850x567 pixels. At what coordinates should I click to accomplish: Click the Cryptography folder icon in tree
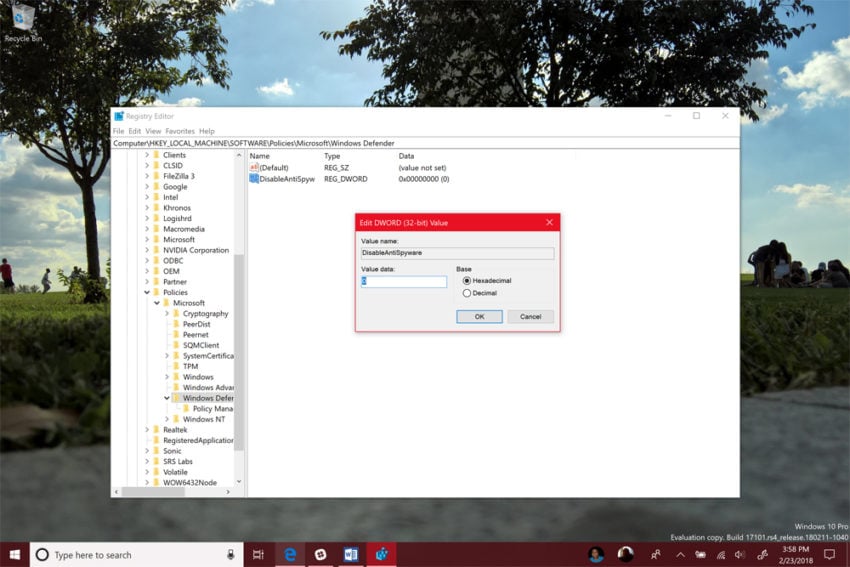click(x=176, y=313)
